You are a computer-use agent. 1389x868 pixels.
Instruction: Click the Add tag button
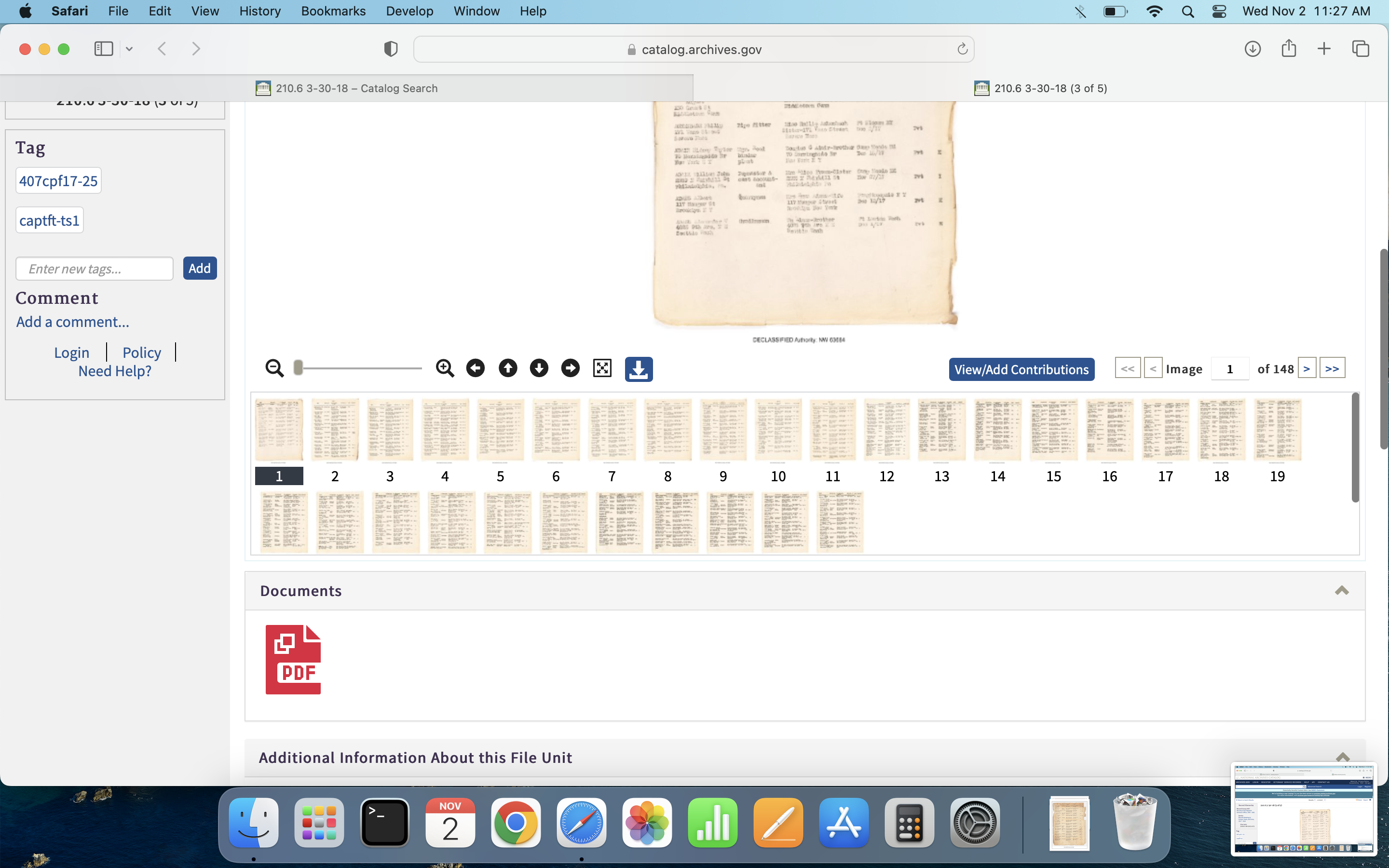click(x=199, y=268)
